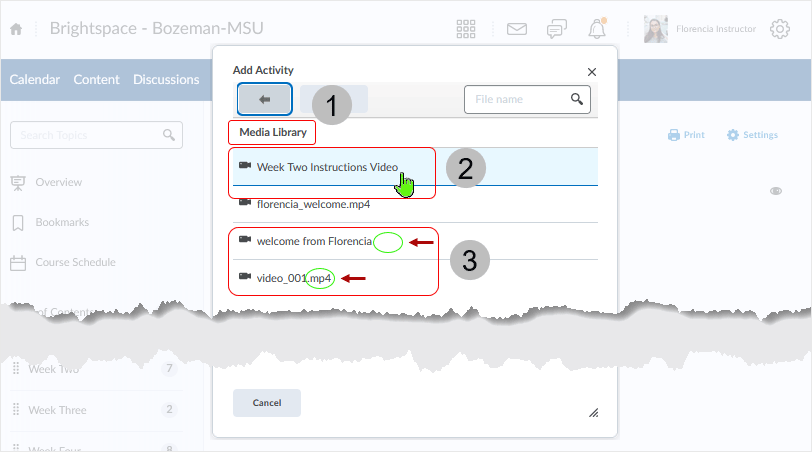This screenshot has width=812, height=452.
Task: Open the Discussions nav item
Action: tap(166, 79)
